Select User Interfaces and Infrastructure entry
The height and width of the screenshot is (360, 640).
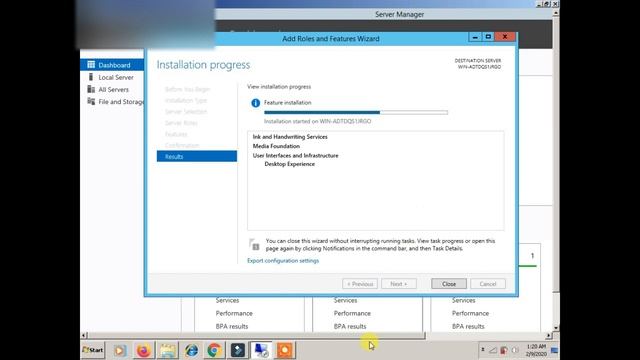[x=295, y=156]
